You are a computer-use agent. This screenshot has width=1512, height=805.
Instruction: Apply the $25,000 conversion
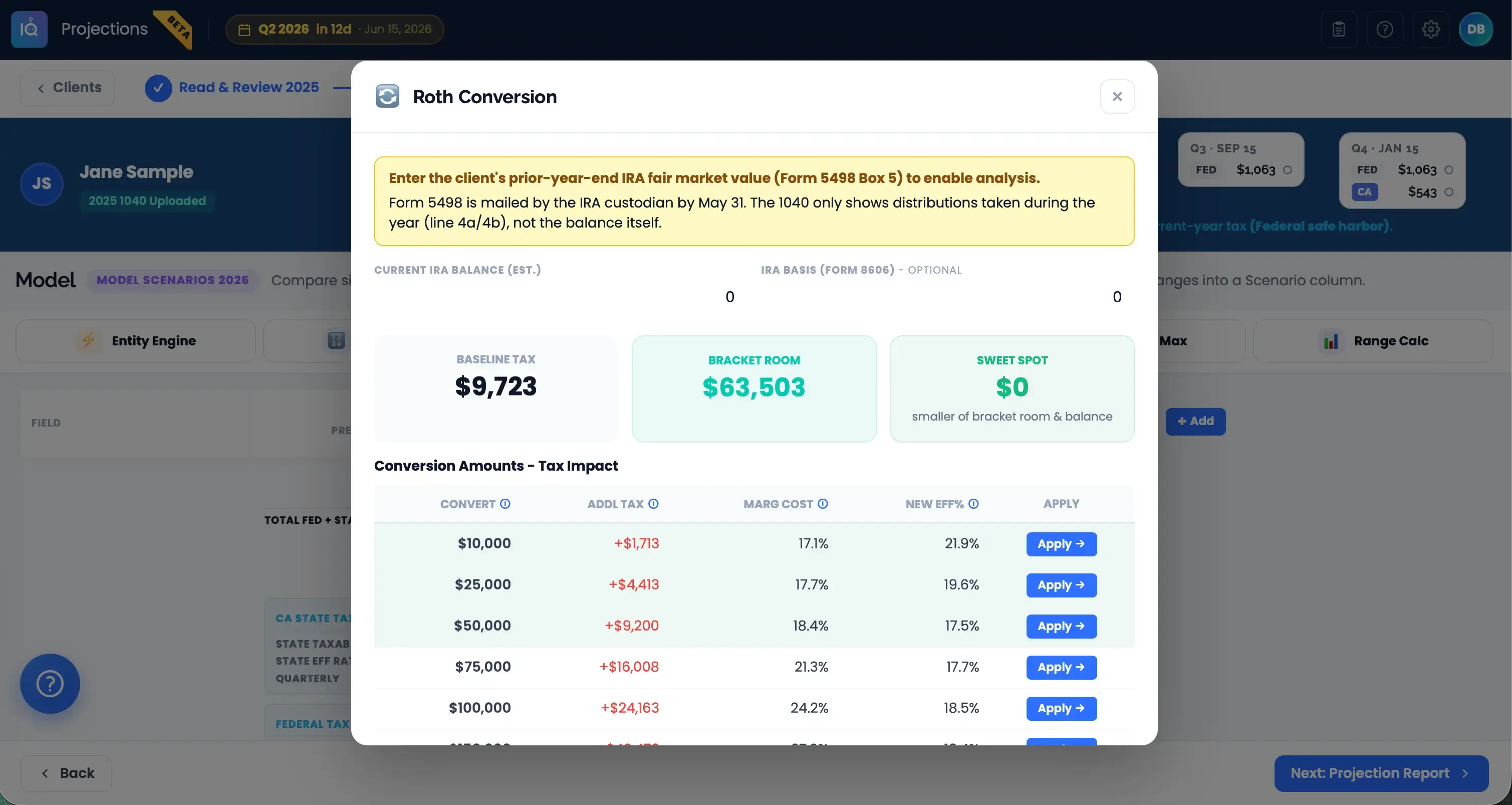pos(1061,585)
